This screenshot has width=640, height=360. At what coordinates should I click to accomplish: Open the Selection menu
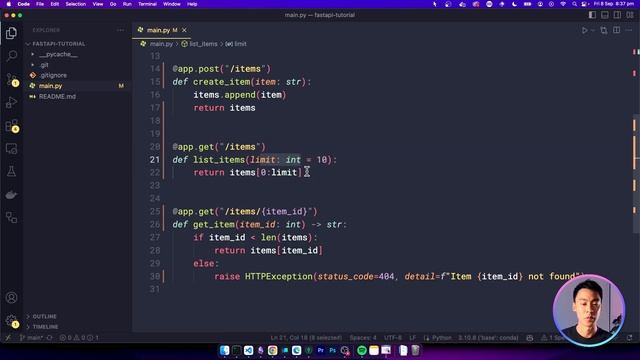(76, 4)
